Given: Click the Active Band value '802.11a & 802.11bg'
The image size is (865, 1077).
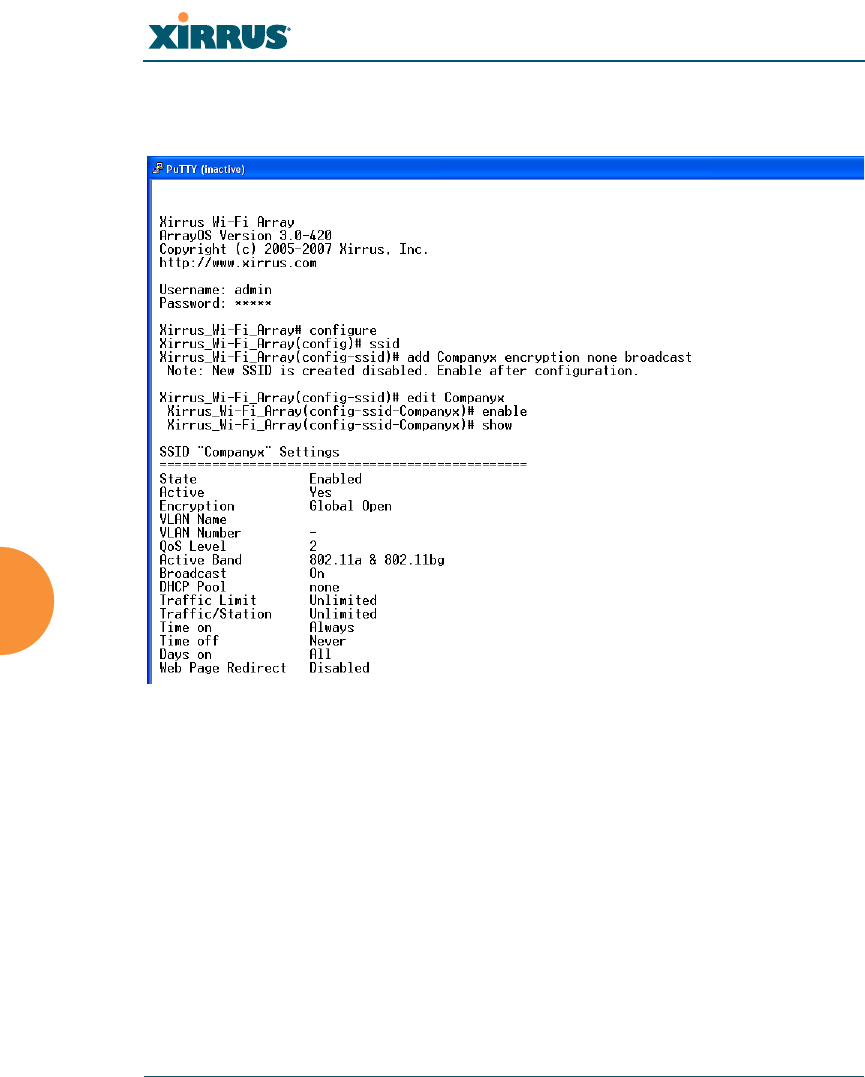Looking at the screenshot, I should [377, 560].
